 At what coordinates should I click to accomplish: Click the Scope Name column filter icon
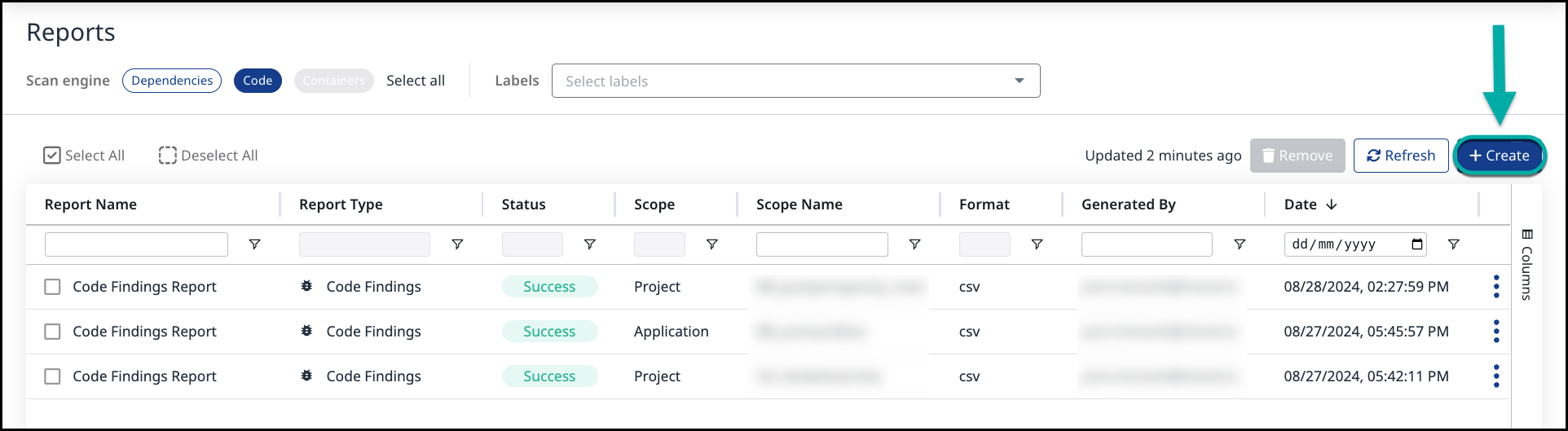click(914, 244)
